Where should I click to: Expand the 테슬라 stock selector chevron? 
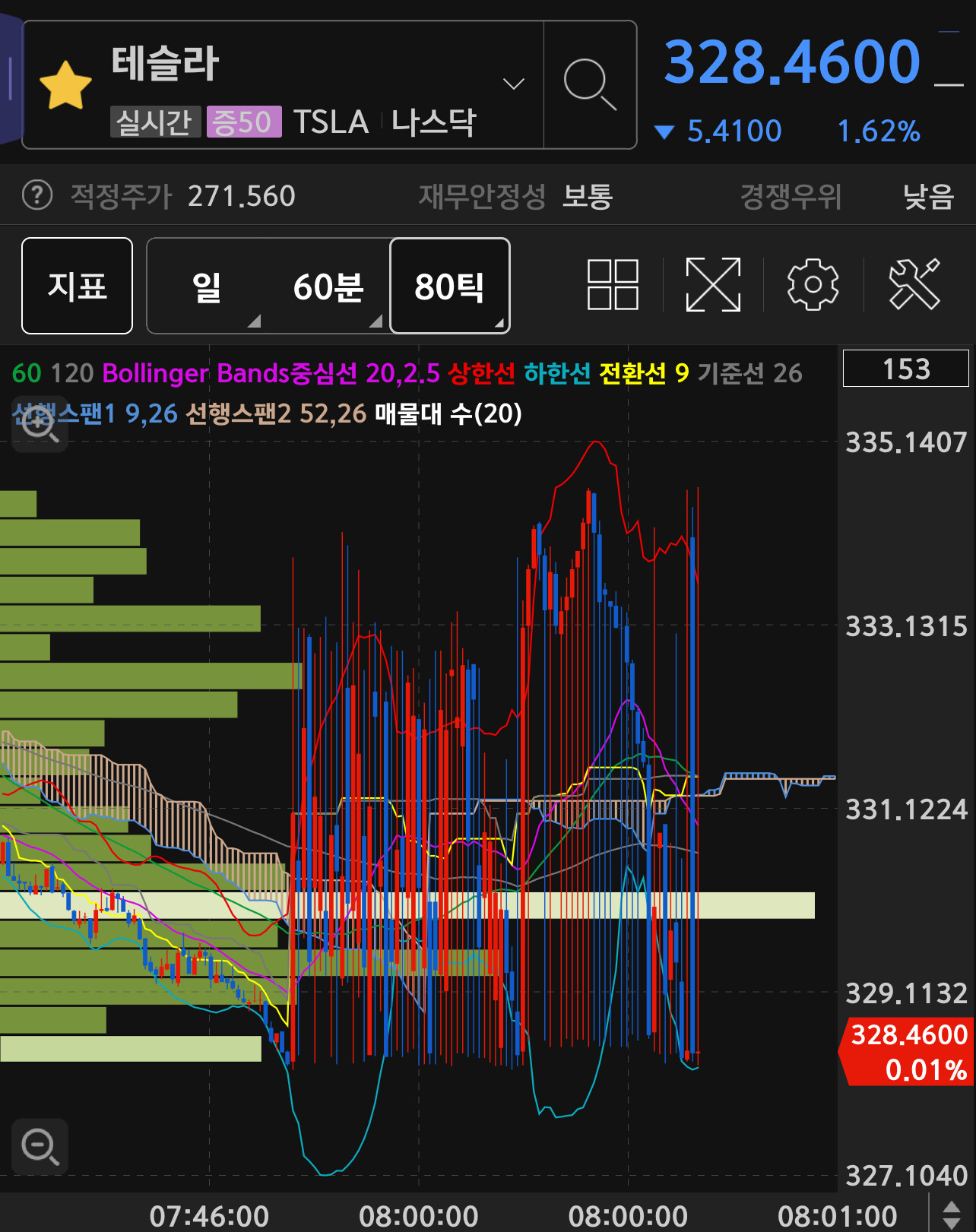tap(514, 84)
